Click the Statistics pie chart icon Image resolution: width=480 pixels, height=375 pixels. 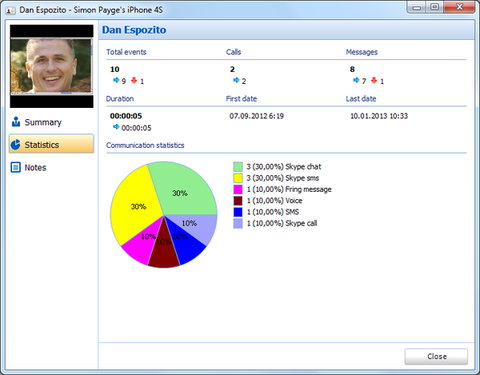coord(16,144)
